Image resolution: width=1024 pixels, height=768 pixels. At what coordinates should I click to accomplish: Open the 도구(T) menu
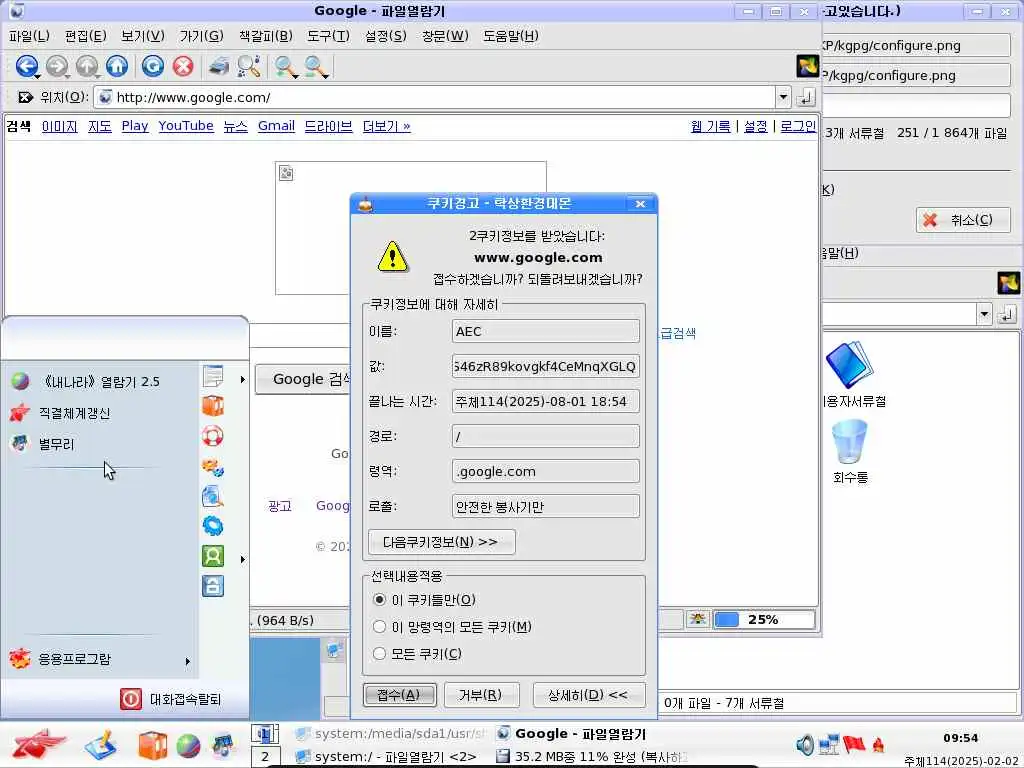pos(328,36)
